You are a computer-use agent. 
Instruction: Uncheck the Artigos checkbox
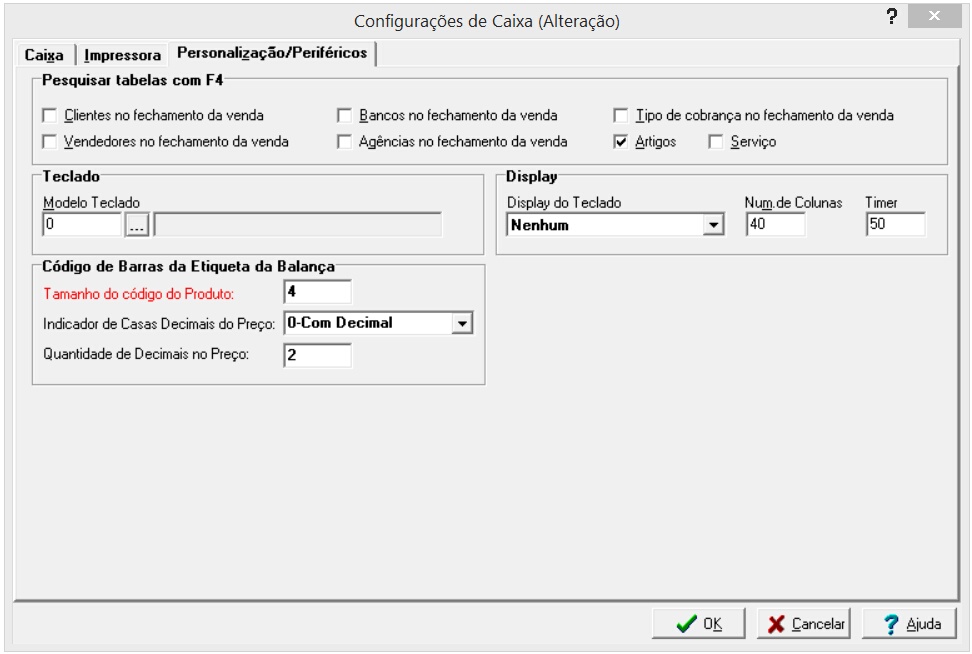(x=621, y=141)
